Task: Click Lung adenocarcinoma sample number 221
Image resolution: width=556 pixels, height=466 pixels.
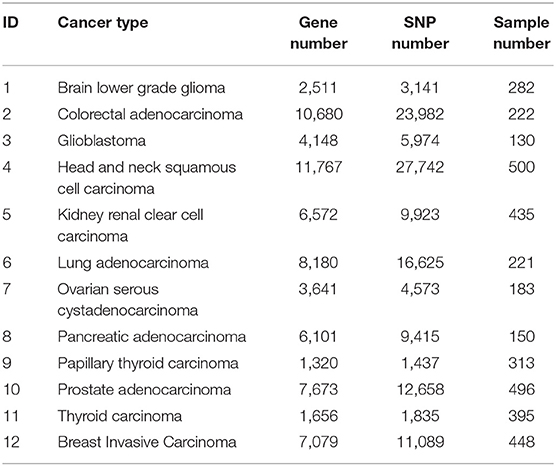Action: coord(521,263)
